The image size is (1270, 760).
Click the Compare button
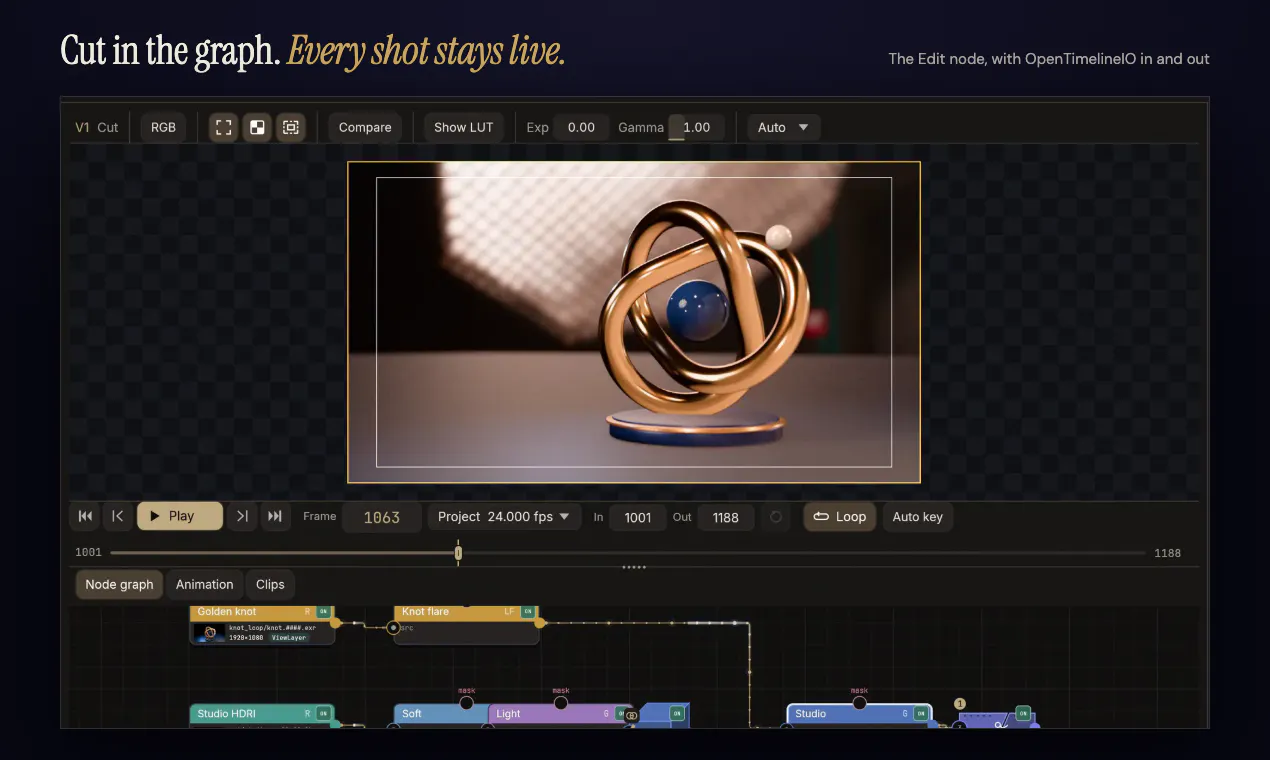click(365, 127)
